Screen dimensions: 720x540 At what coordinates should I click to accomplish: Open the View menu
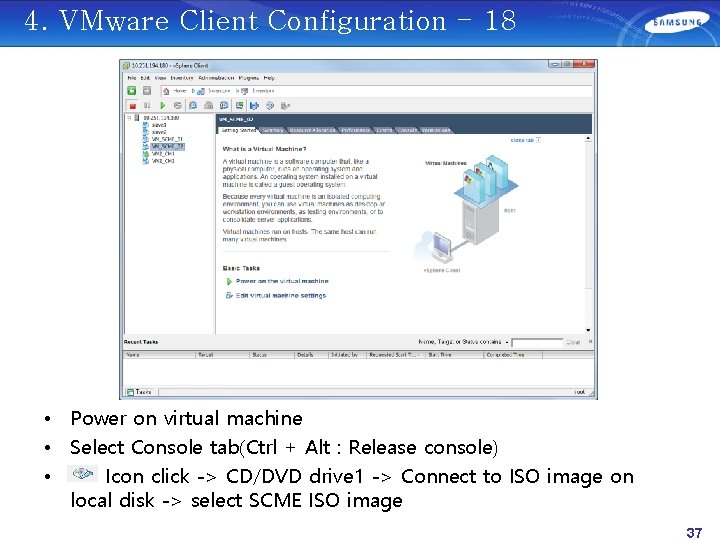coord(160,78)
